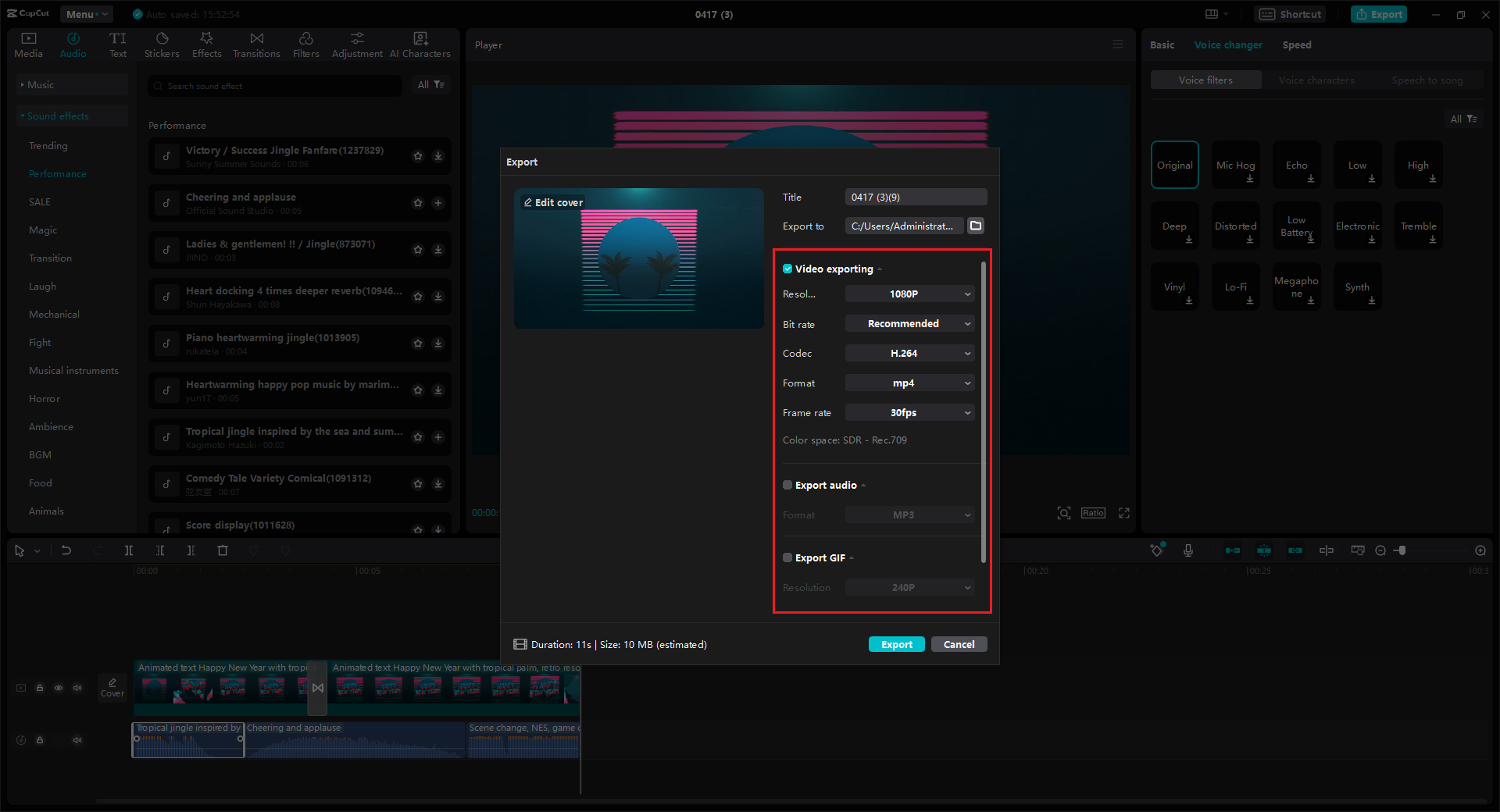The height and width of the screenshot is (812, 1500).
Task: Click the blue Export button in the dialog
Action: pyautogui.click(x=897, y=644)
